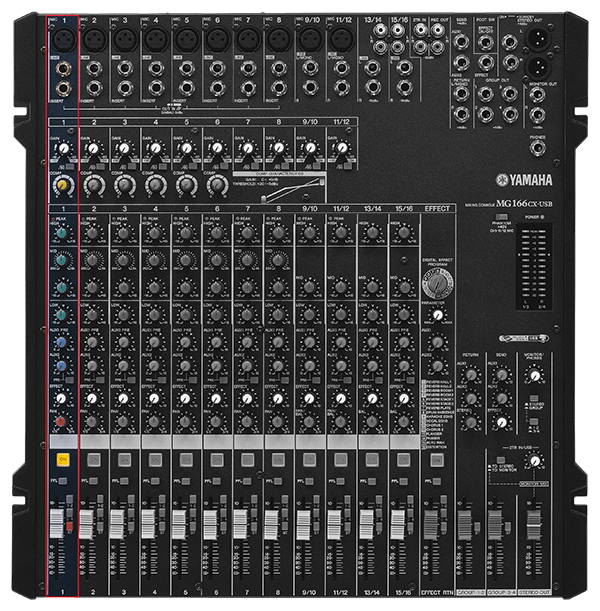
Task: Click the Monitor/Phones level knob
Action: [535, 375]
